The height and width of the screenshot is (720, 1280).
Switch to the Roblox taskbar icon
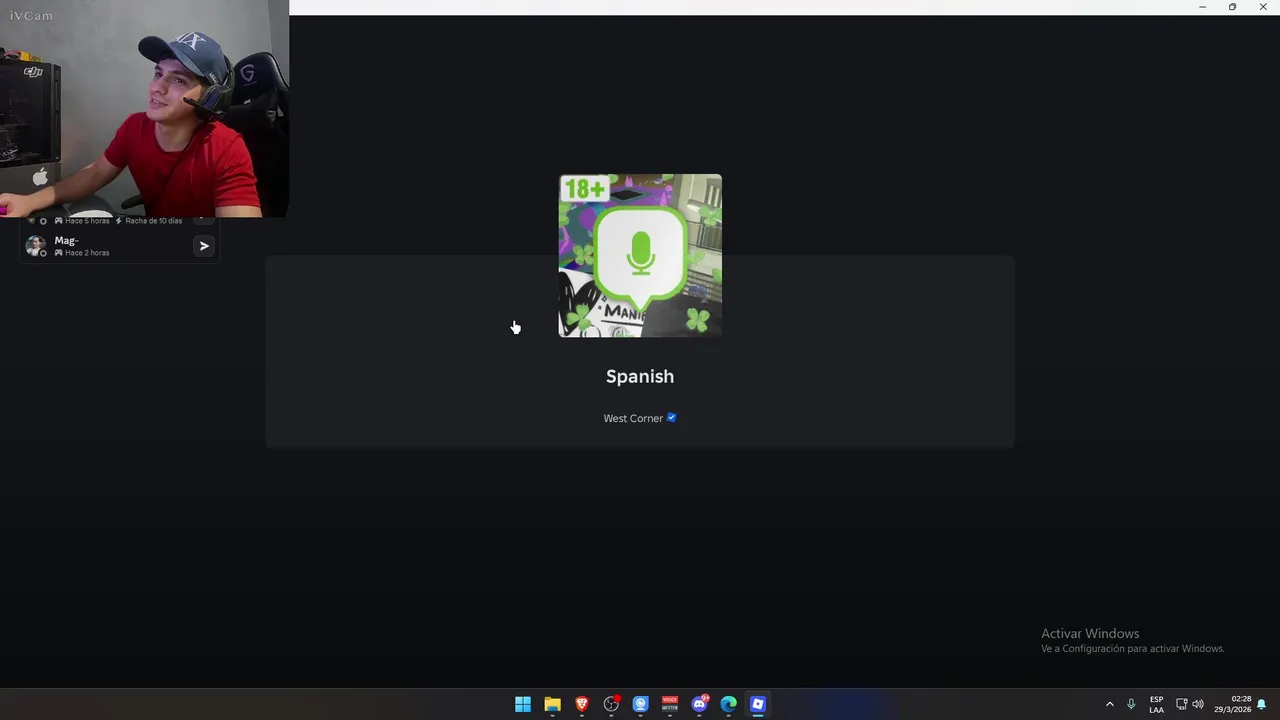[x=758, y=704]
